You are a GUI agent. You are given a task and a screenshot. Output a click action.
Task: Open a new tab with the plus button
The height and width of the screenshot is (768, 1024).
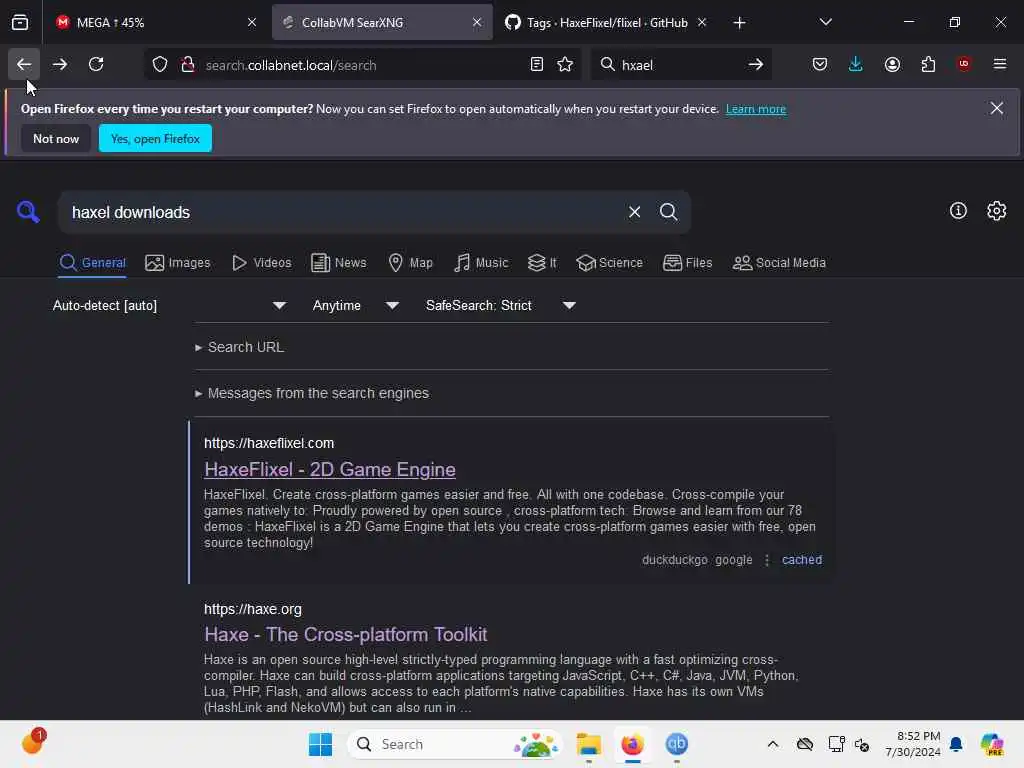point(739,23)
